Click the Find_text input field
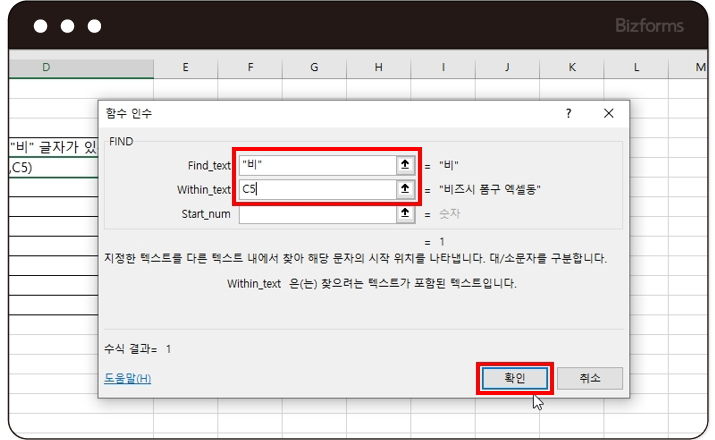This screenshot has height=440, width=715. (316, 165)
